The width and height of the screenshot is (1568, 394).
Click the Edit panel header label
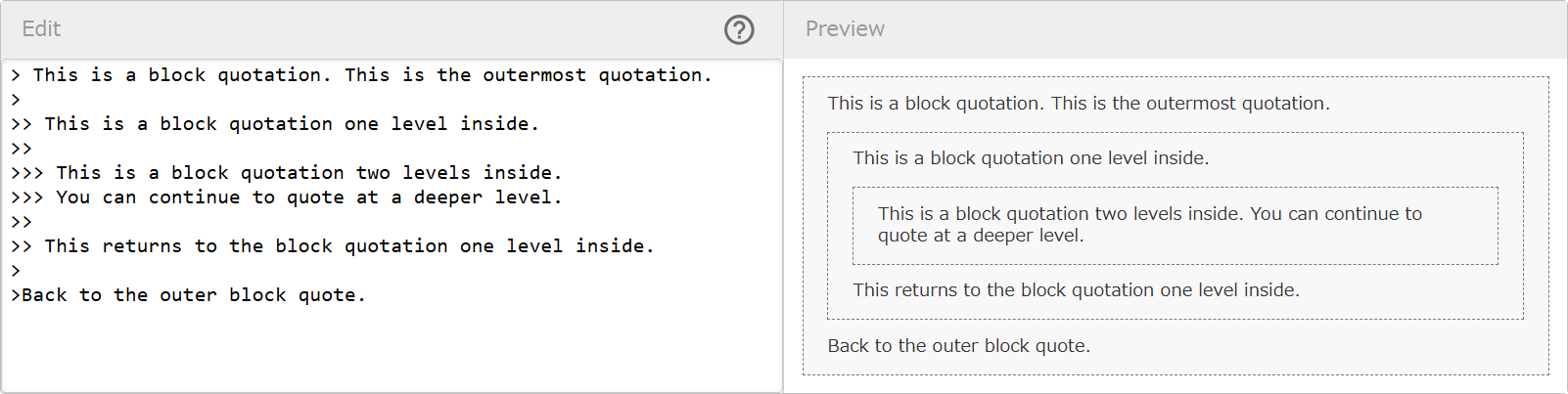pyautogui.click(x=41, y=29)
